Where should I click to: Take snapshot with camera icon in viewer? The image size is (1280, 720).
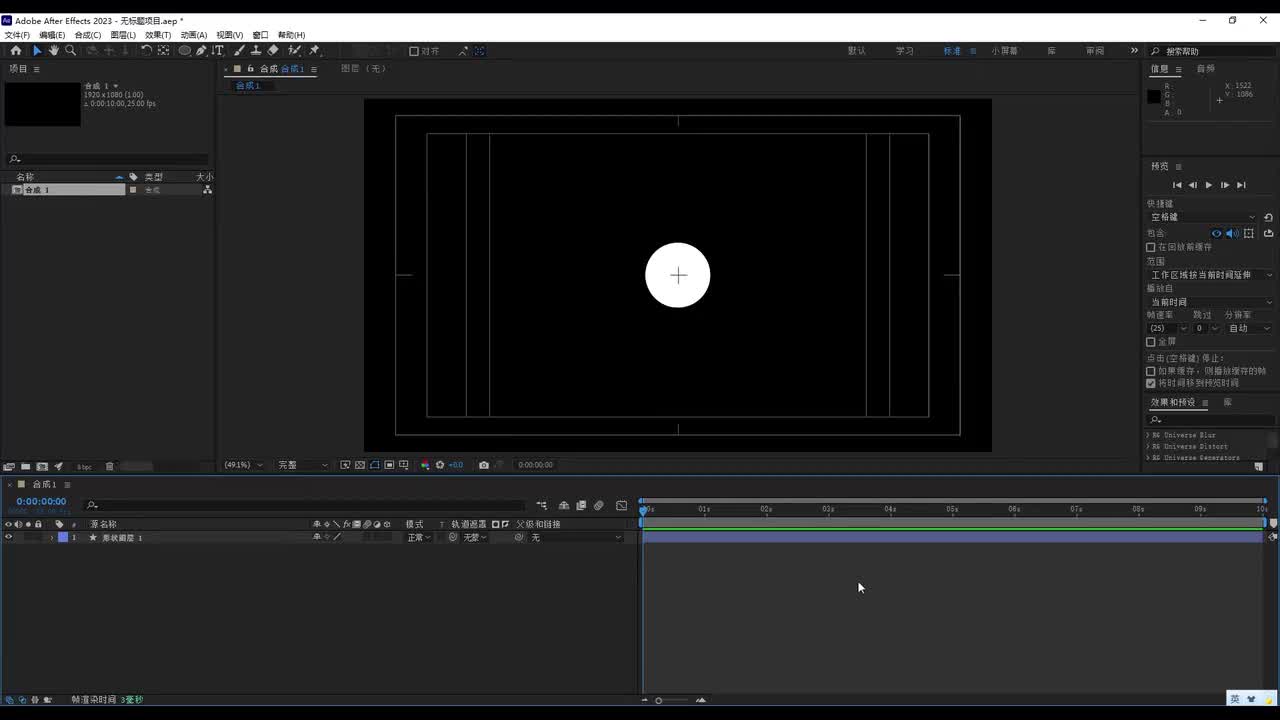[x=484, y=465]
